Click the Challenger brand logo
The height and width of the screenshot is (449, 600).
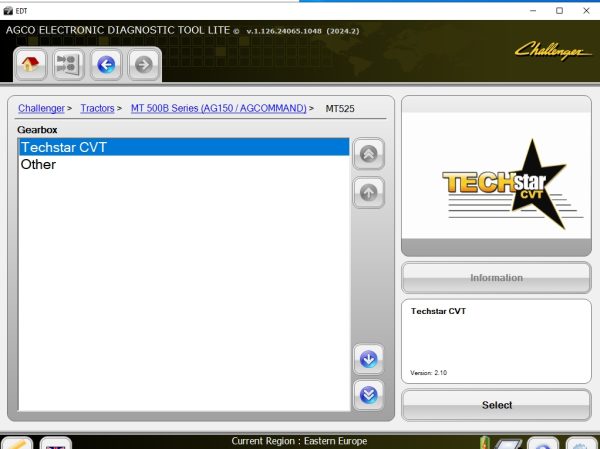[553, 51]
